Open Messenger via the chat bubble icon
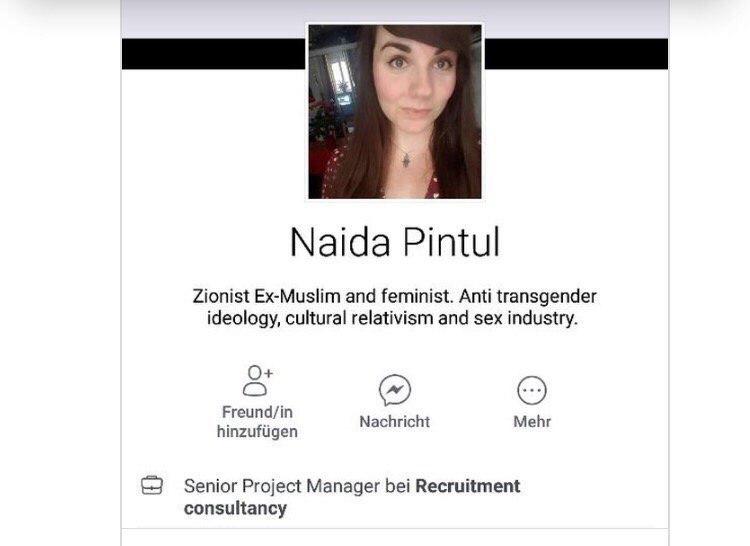 pos(395,390)
